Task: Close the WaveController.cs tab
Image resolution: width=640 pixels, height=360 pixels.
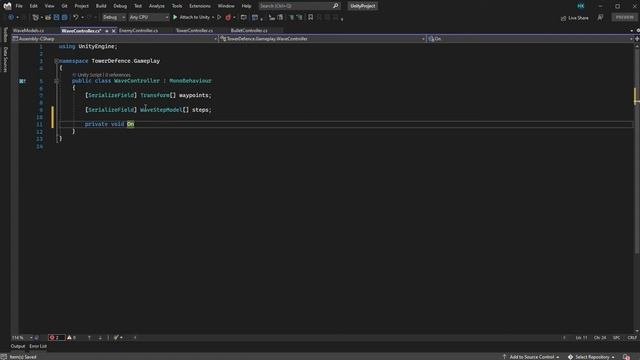Action: point(113,31)
